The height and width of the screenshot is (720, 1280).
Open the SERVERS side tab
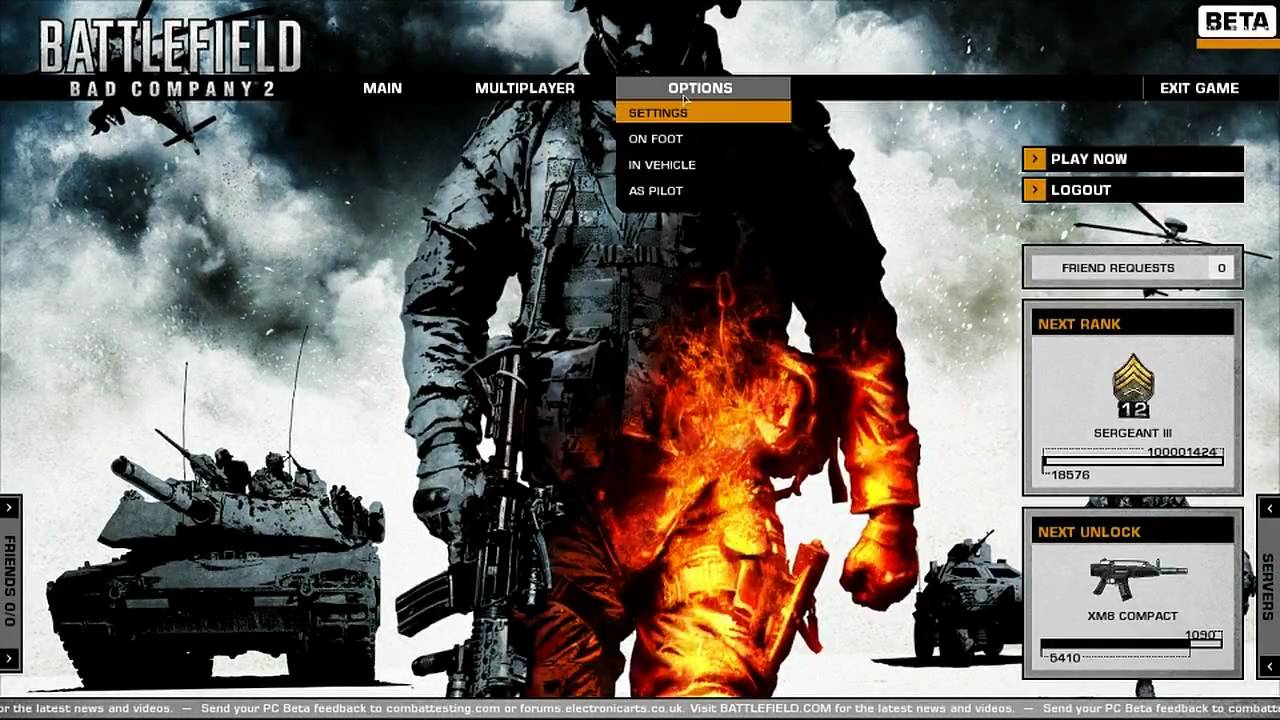click(x=1268, y=587)
